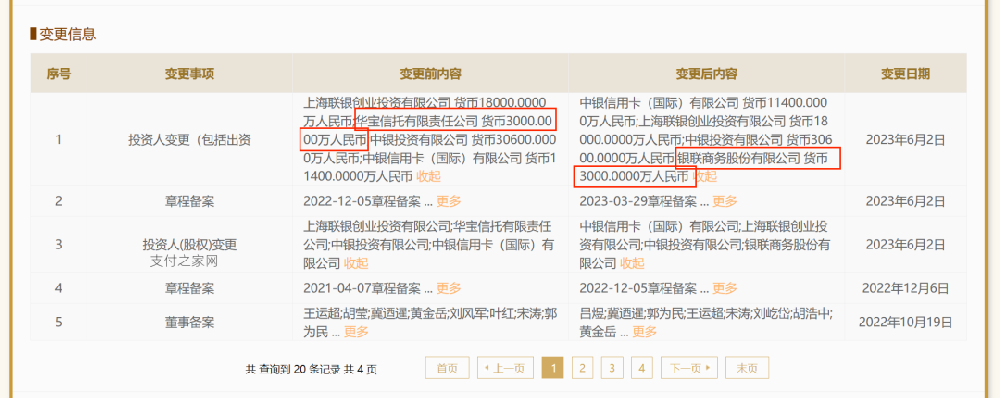Collapse row 3 after-change content via 收起
The image size is (1000, 398).
pos(633,263)
